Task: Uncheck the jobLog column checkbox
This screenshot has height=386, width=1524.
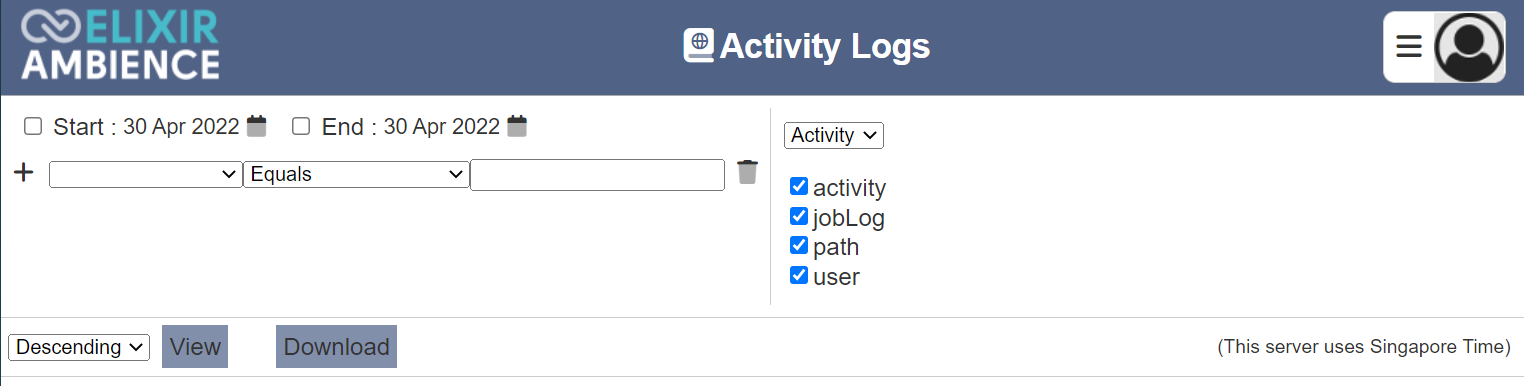Action: click(799, 216)
